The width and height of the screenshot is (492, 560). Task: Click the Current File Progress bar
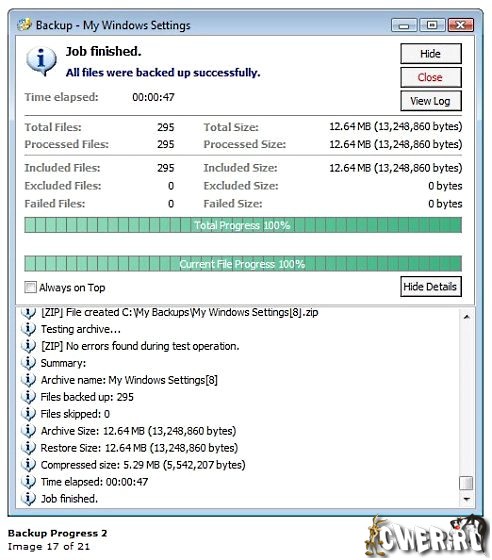243,264
